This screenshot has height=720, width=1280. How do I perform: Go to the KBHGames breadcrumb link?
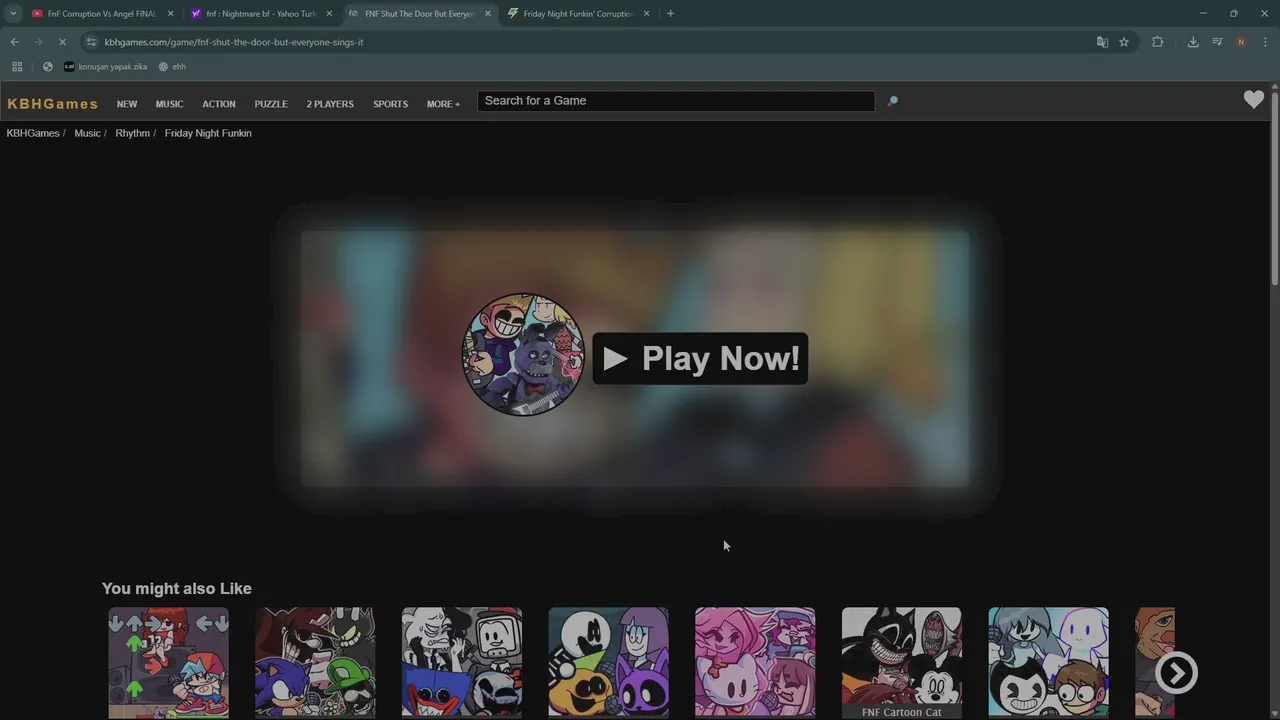[33, 133]
